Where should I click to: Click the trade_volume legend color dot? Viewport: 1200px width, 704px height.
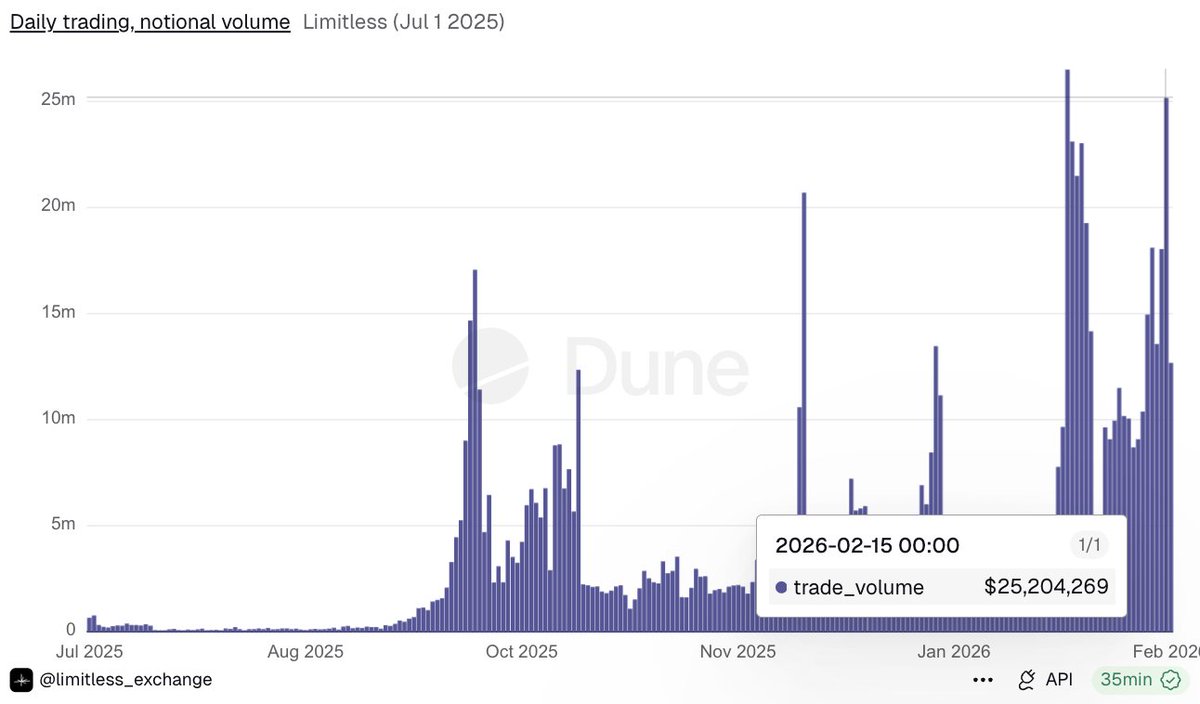(x=781, y=587)
